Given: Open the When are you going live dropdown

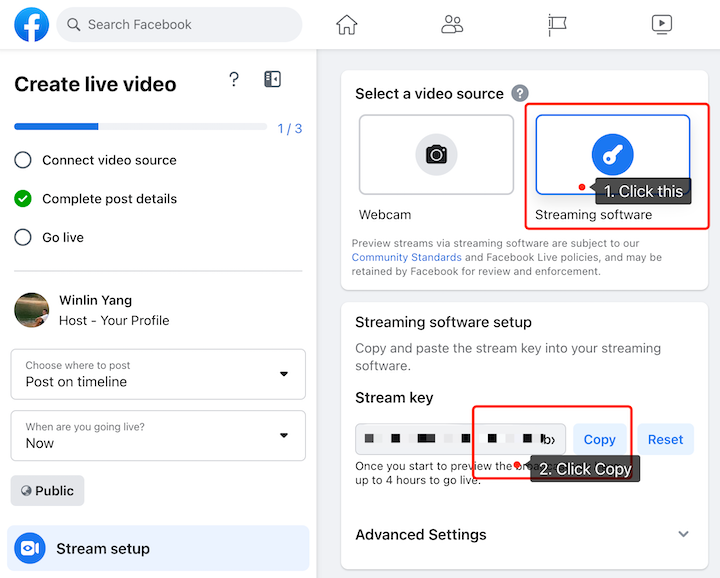Looking at the screenshot, I should [158, 436].
